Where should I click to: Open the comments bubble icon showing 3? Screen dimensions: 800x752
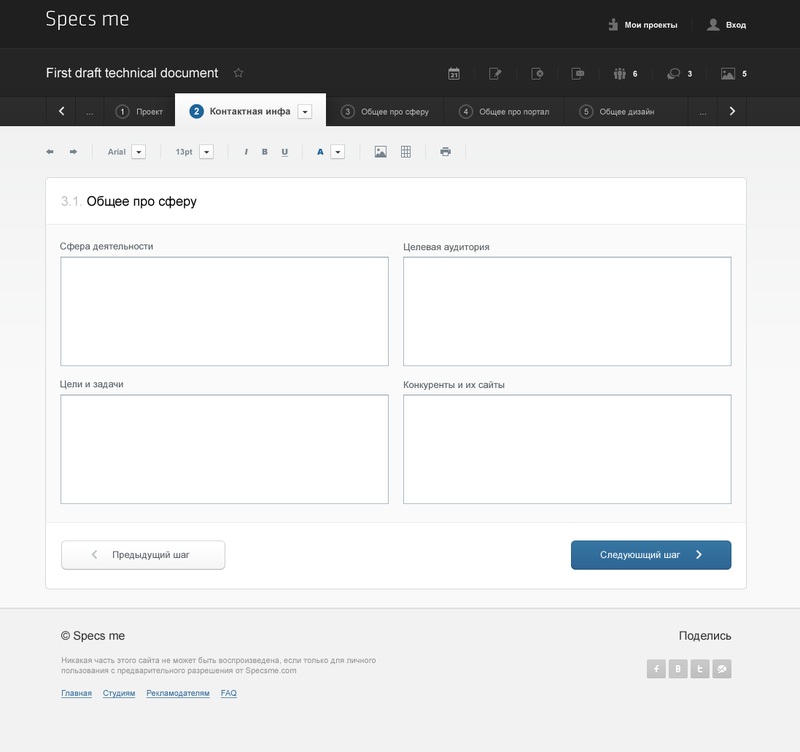pyautogui.click(x=673, y=74)
